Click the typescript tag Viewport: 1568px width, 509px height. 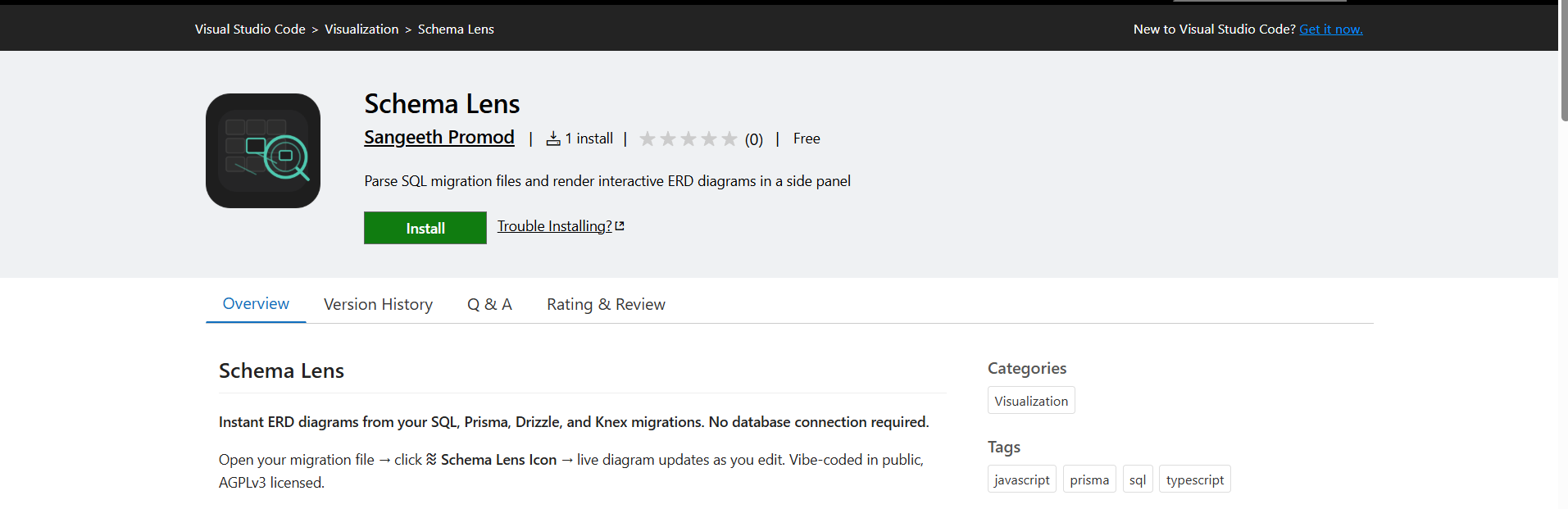1195,479
